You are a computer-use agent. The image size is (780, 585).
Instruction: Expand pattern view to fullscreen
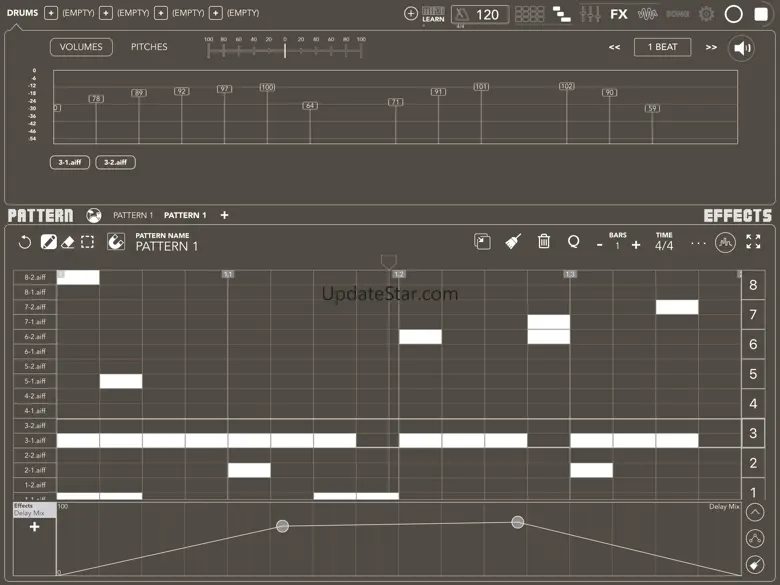(x=753, y=242)
